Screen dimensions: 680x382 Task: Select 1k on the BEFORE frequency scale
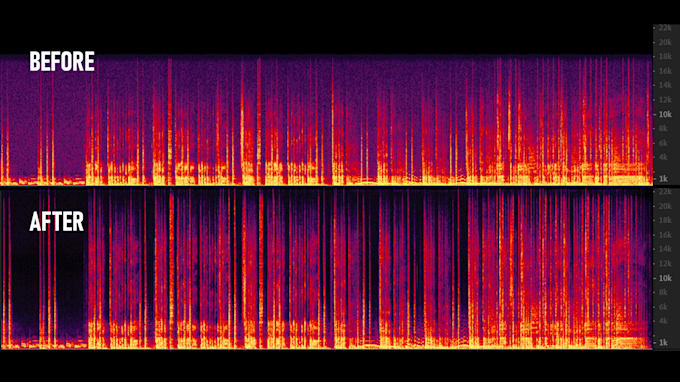coord(663,179)
